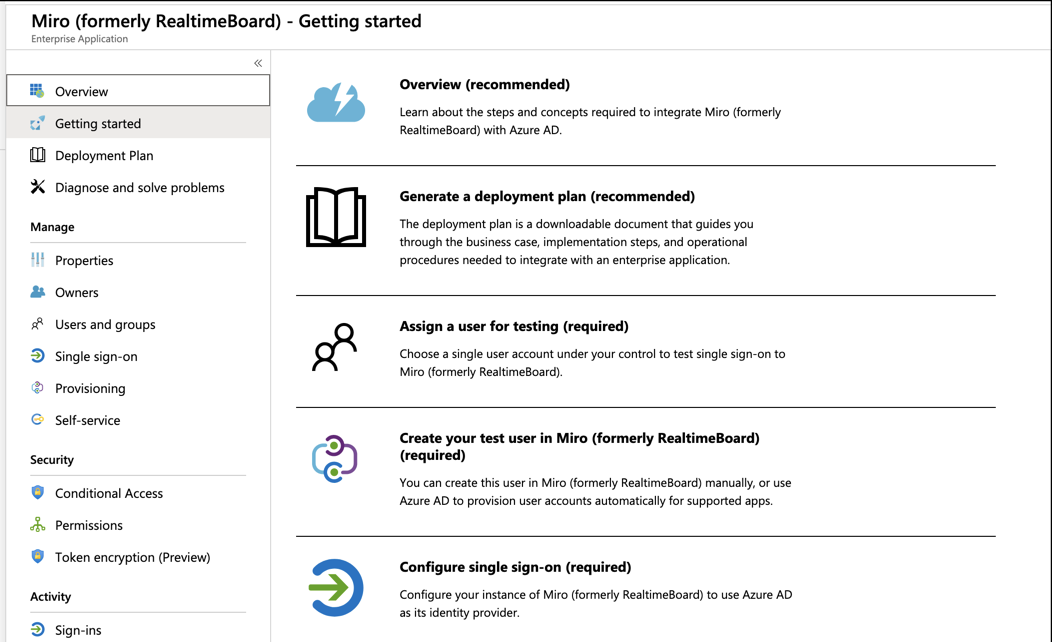Click the Properties sliders icon
The width and height of the screenshot is (1052, 642).
37,260
